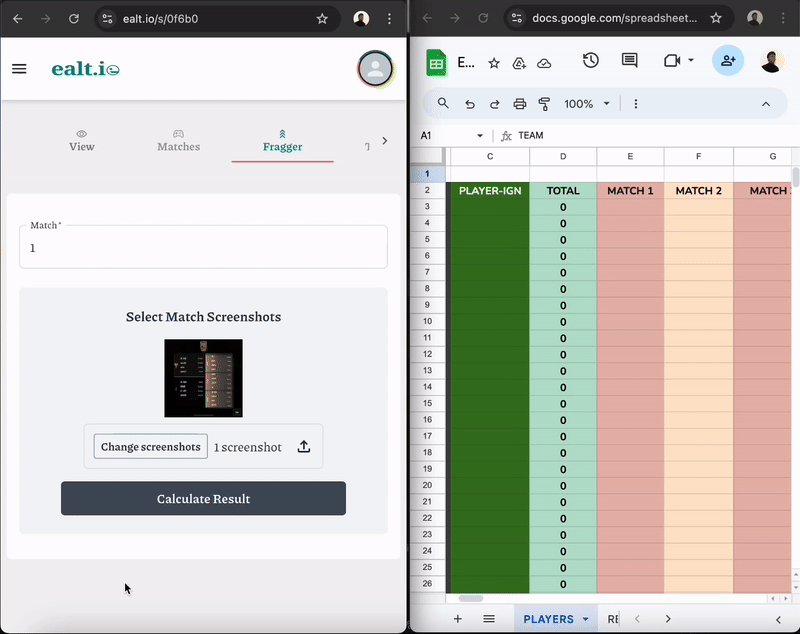Open the A1 name box dropdown
Image resolution: width=800 pixels, height=634 pixels.
(x=480, y=136)
